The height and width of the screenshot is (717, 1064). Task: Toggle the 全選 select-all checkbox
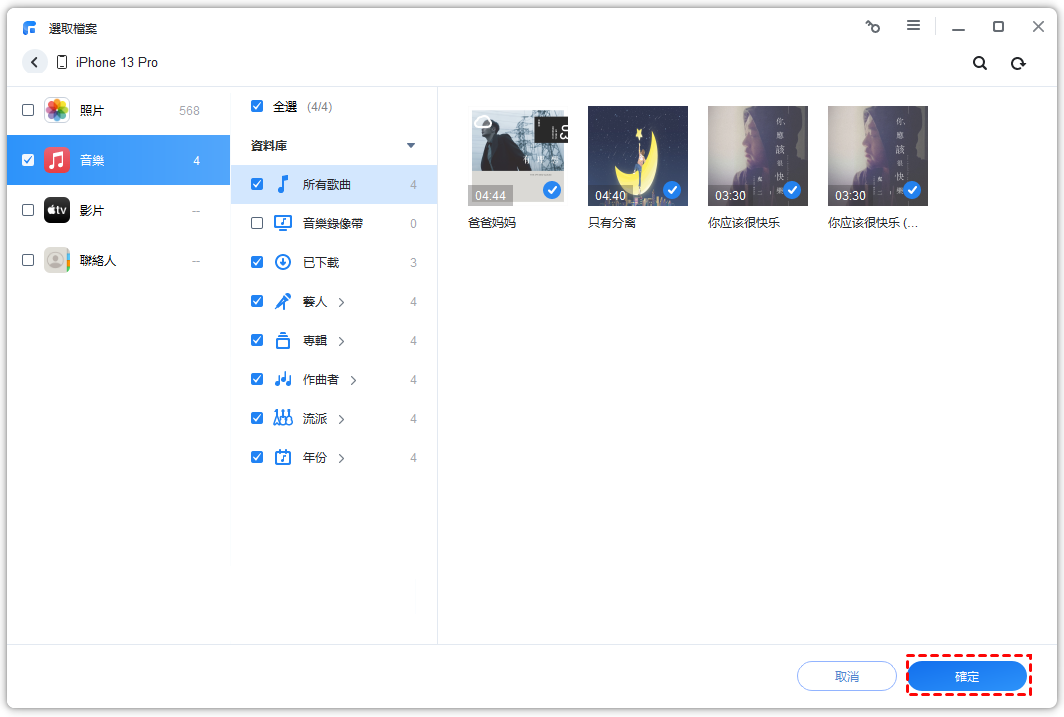[x=257, y=106]
